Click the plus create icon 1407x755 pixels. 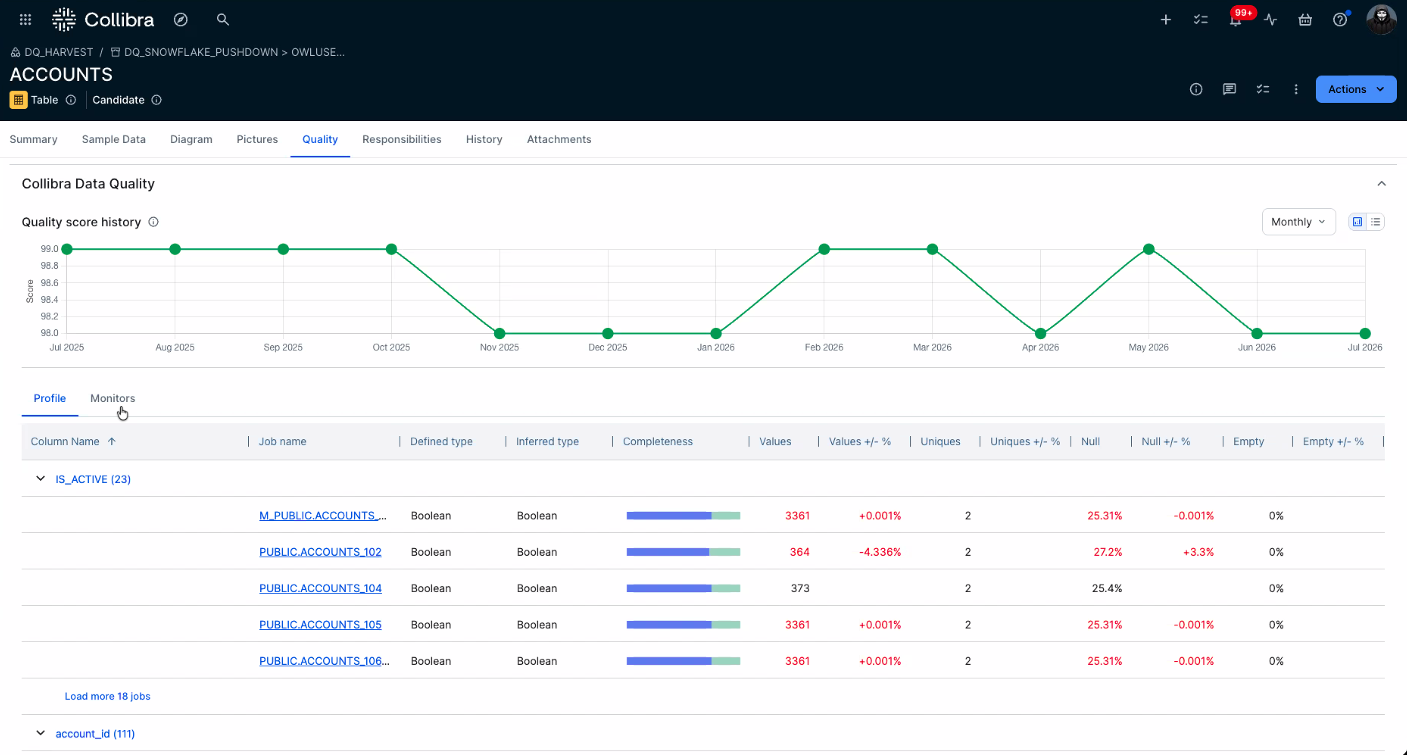pos(1165,19)
